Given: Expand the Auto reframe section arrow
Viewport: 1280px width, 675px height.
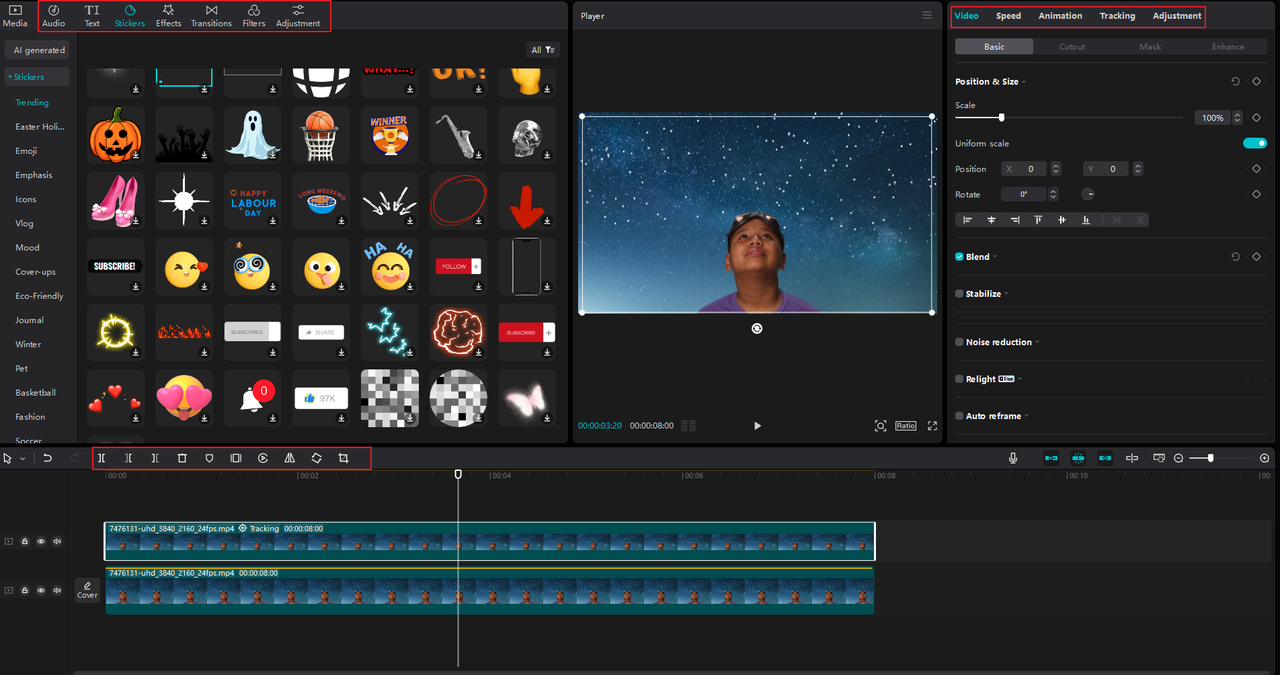Looking at the screenshot, I should (1027, 416).
